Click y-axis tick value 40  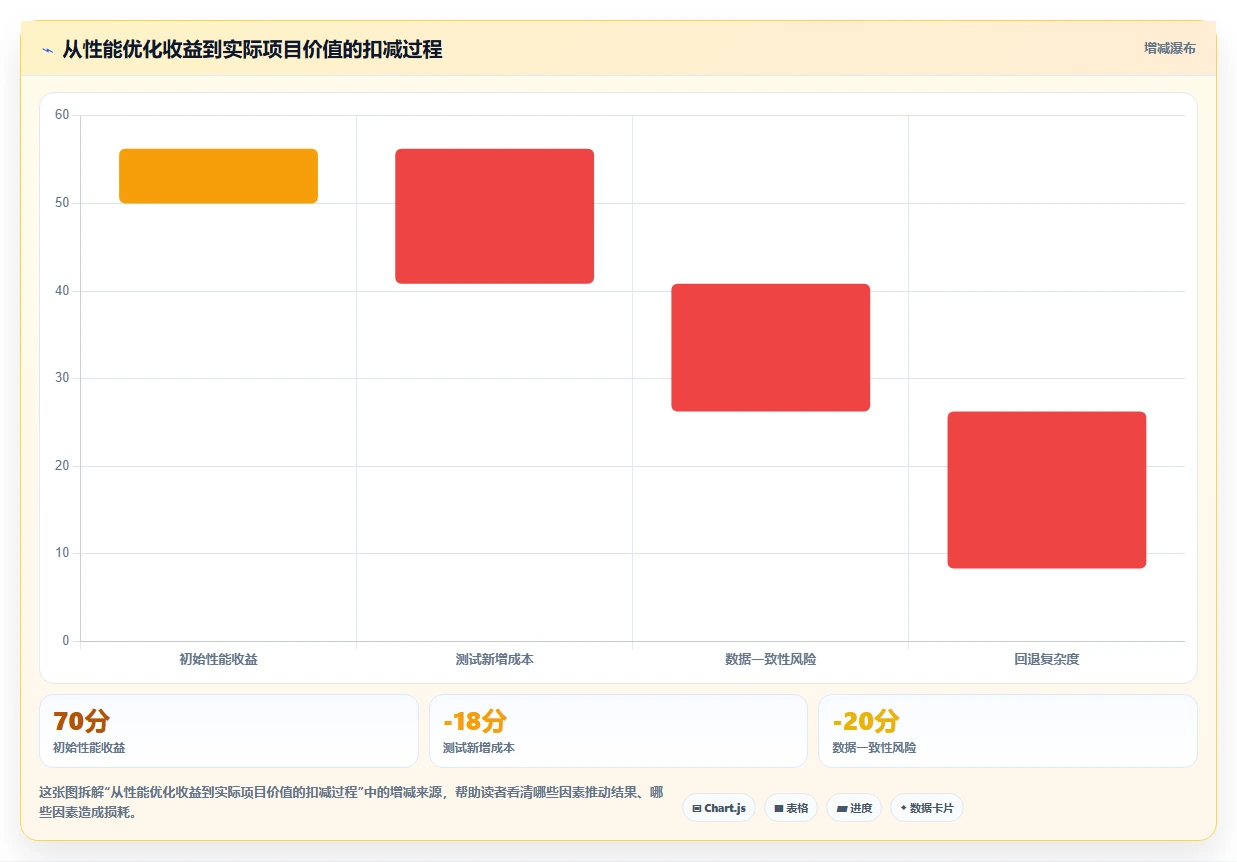[x=62, y=291]
